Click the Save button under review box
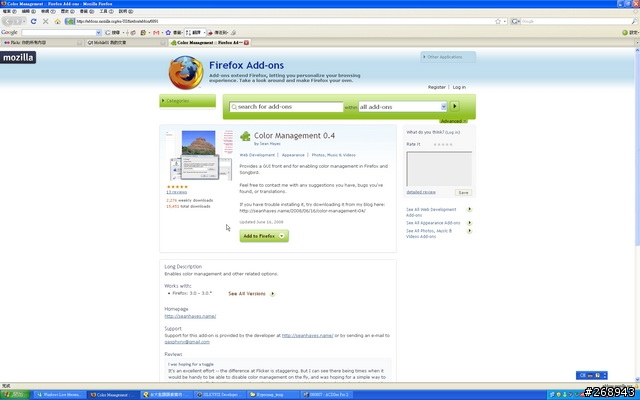640x400 pixels. [463, 192]
